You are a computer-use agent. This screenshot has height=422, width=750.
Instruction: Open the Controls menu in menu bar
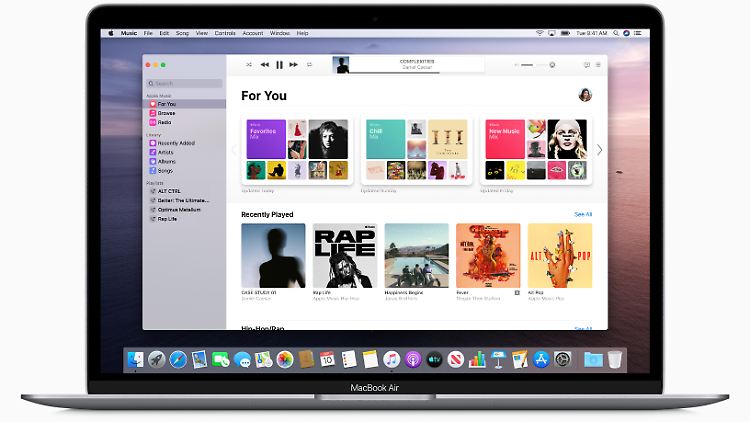tap(226, 32)
